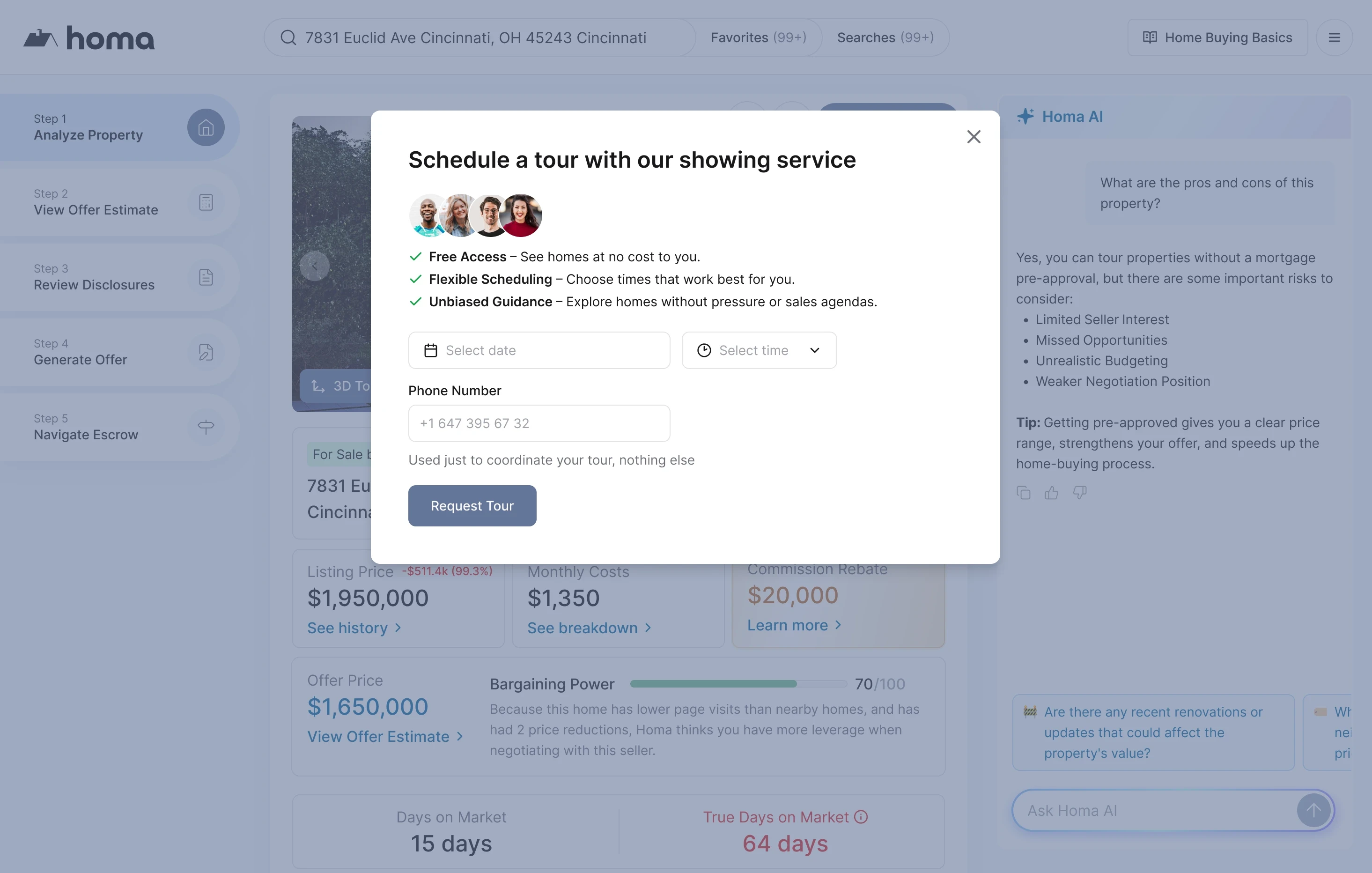This screenshot has width=1372, height=873.
Task: Thumbs down the AI answer
Action: (x=1079, y=493)
